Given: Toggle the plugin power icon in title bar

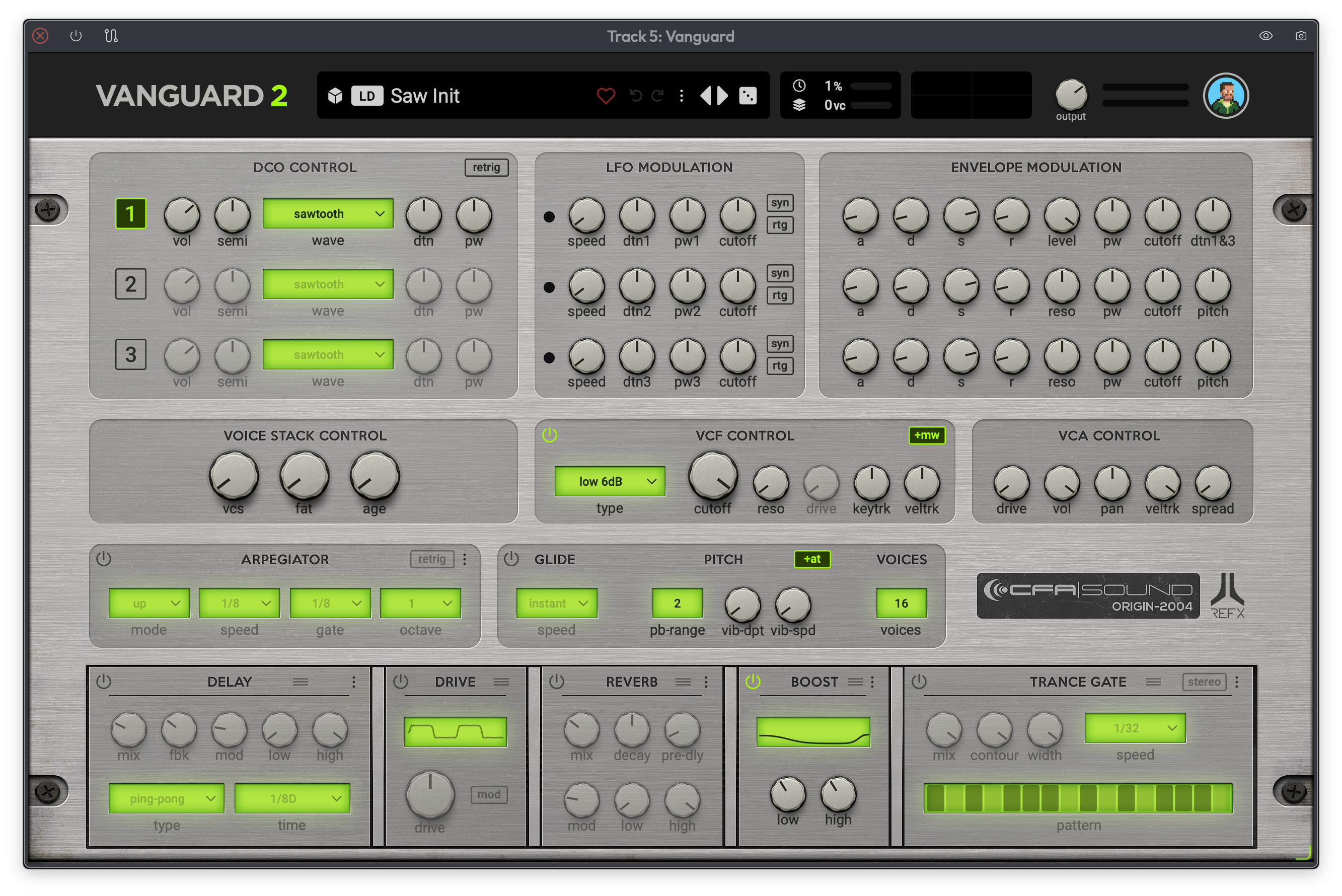Looking at the screenshot, I should point(76,36).
